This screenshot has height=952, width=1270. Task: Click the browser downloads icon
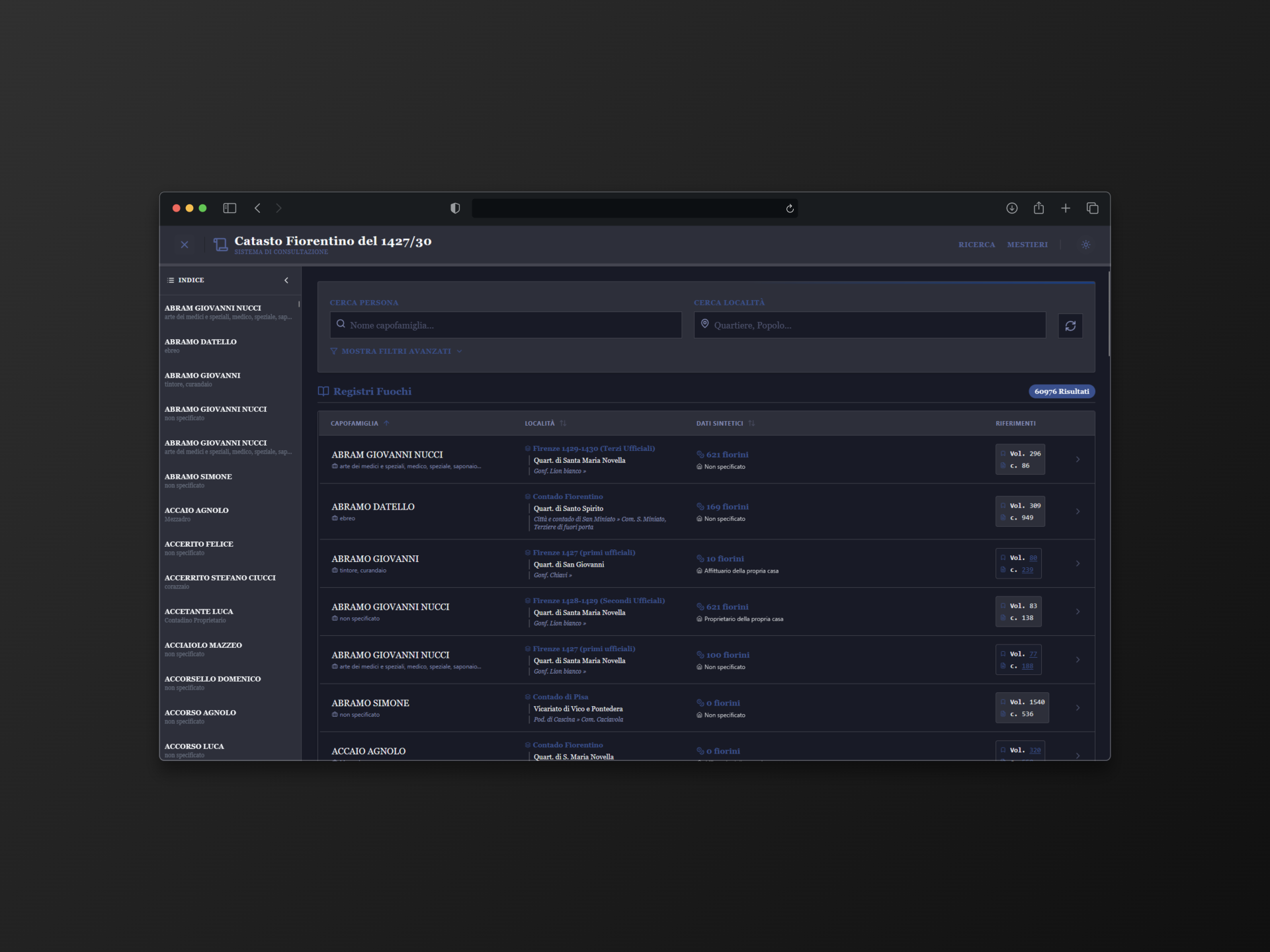(1011, 208)
